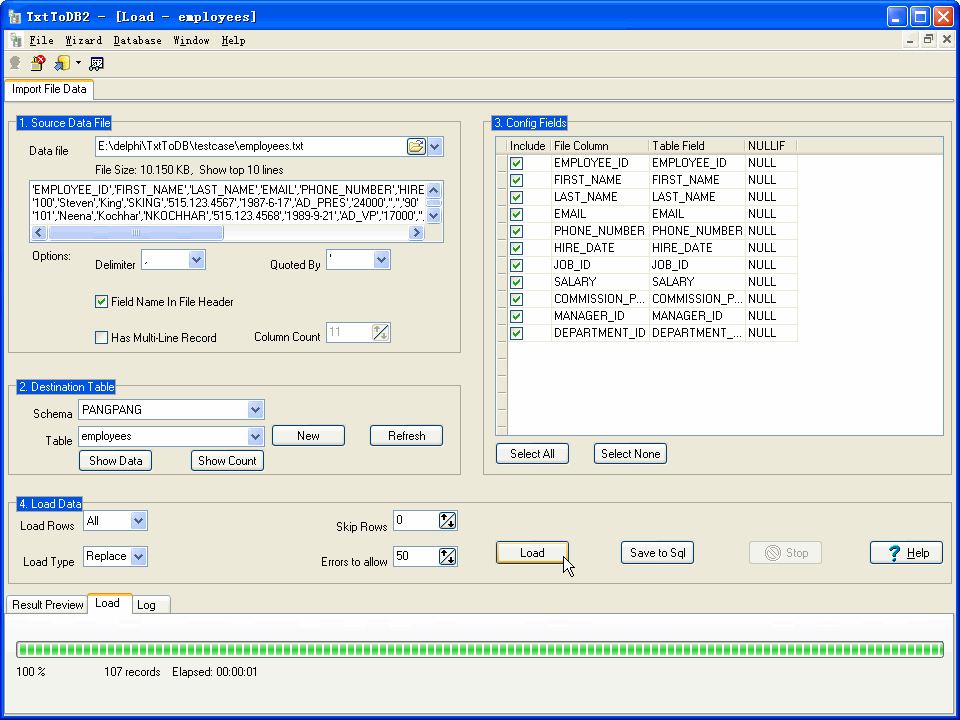960x720 pixels.
Task: Click the Refresh button
Action: pos(407,436)
